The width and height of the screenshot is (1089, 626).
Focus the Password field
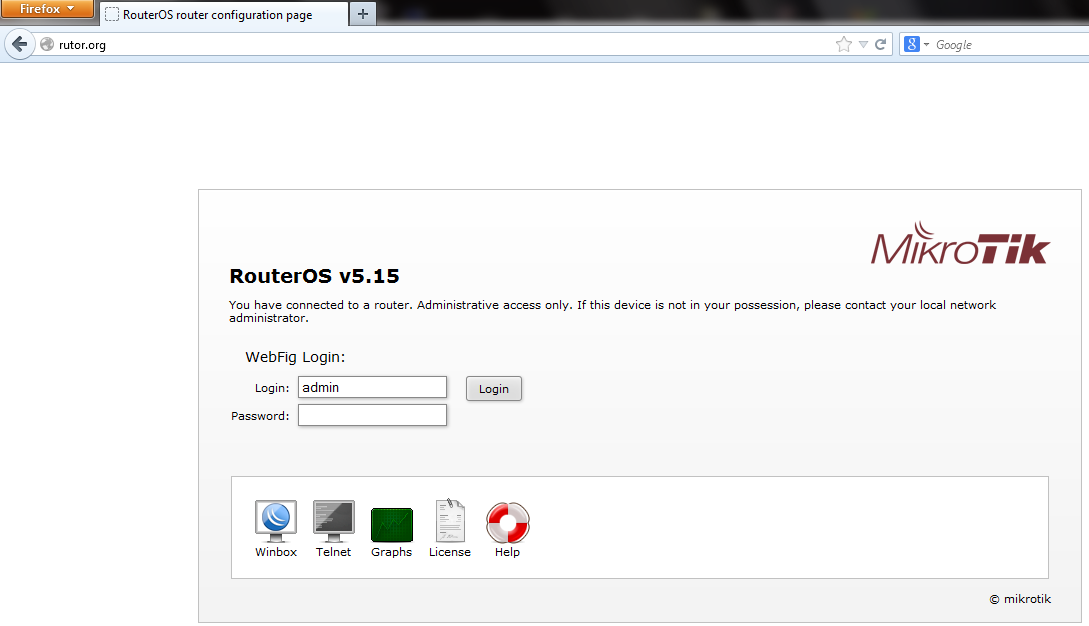[x=372, y=415]
